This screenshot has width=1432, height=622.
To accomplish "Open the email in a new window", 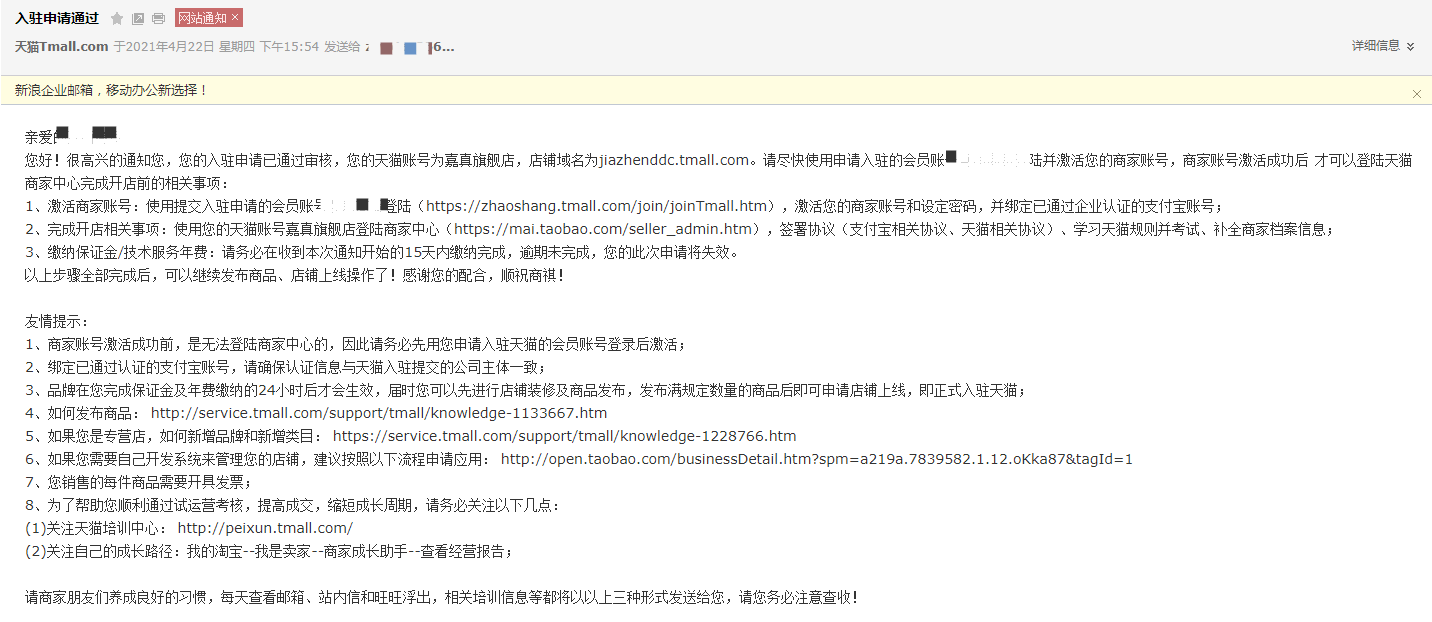I will (x=138, y=19).
